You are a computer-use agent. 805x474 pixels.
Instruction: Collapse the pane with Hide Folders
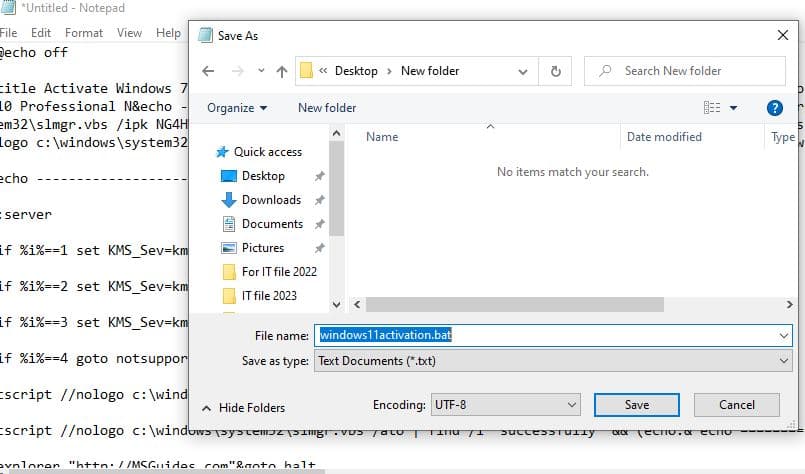(x=243, y=408)
